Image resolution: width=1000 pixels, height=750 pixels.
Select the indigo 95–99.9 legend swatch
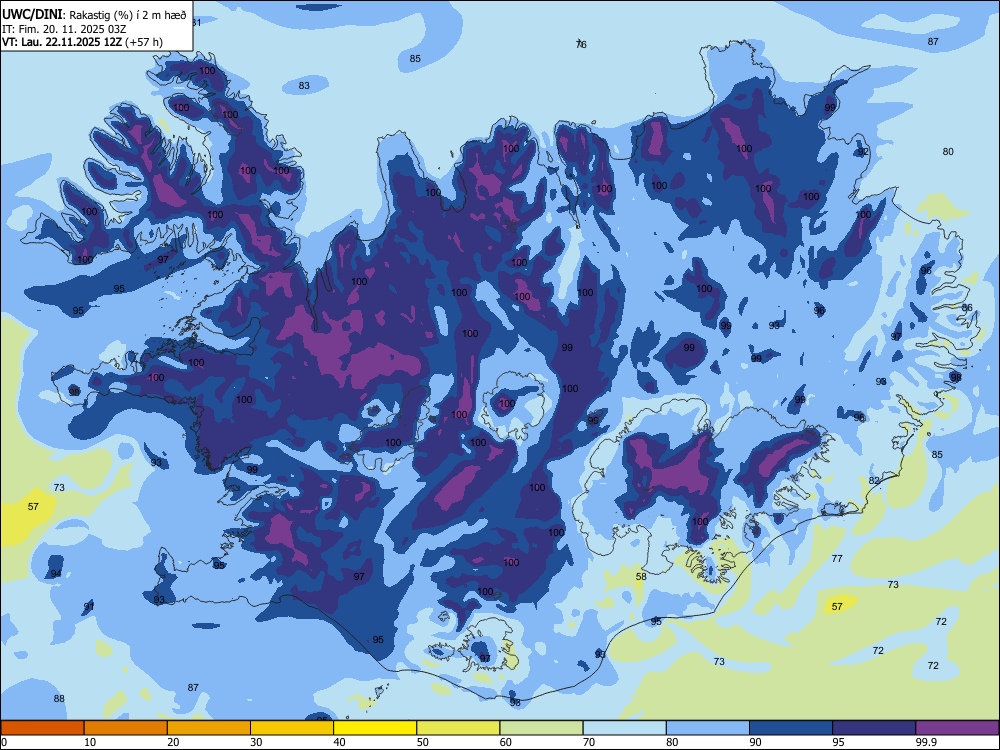pyautogui.click(x=874, y=728)
